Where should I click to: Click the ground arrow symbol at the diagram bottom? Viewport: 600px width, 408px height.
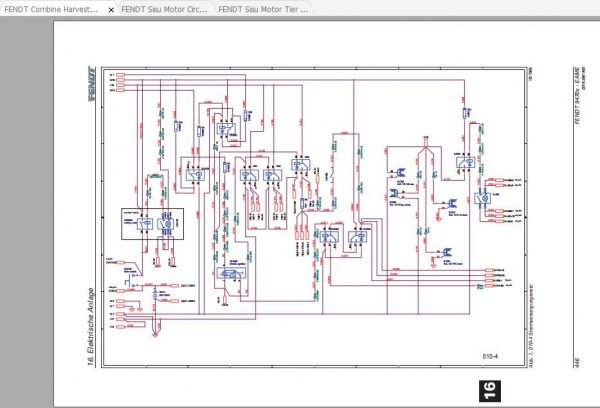tap(155, 335)
